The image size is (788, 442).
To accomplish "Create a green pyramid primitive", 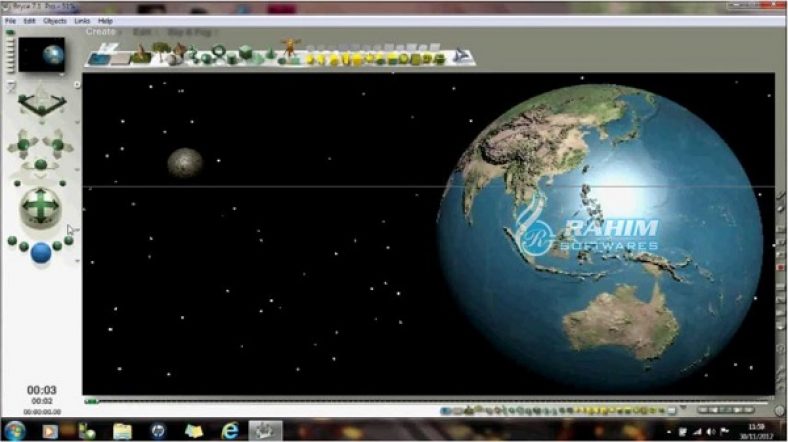I will pos(258,60).
